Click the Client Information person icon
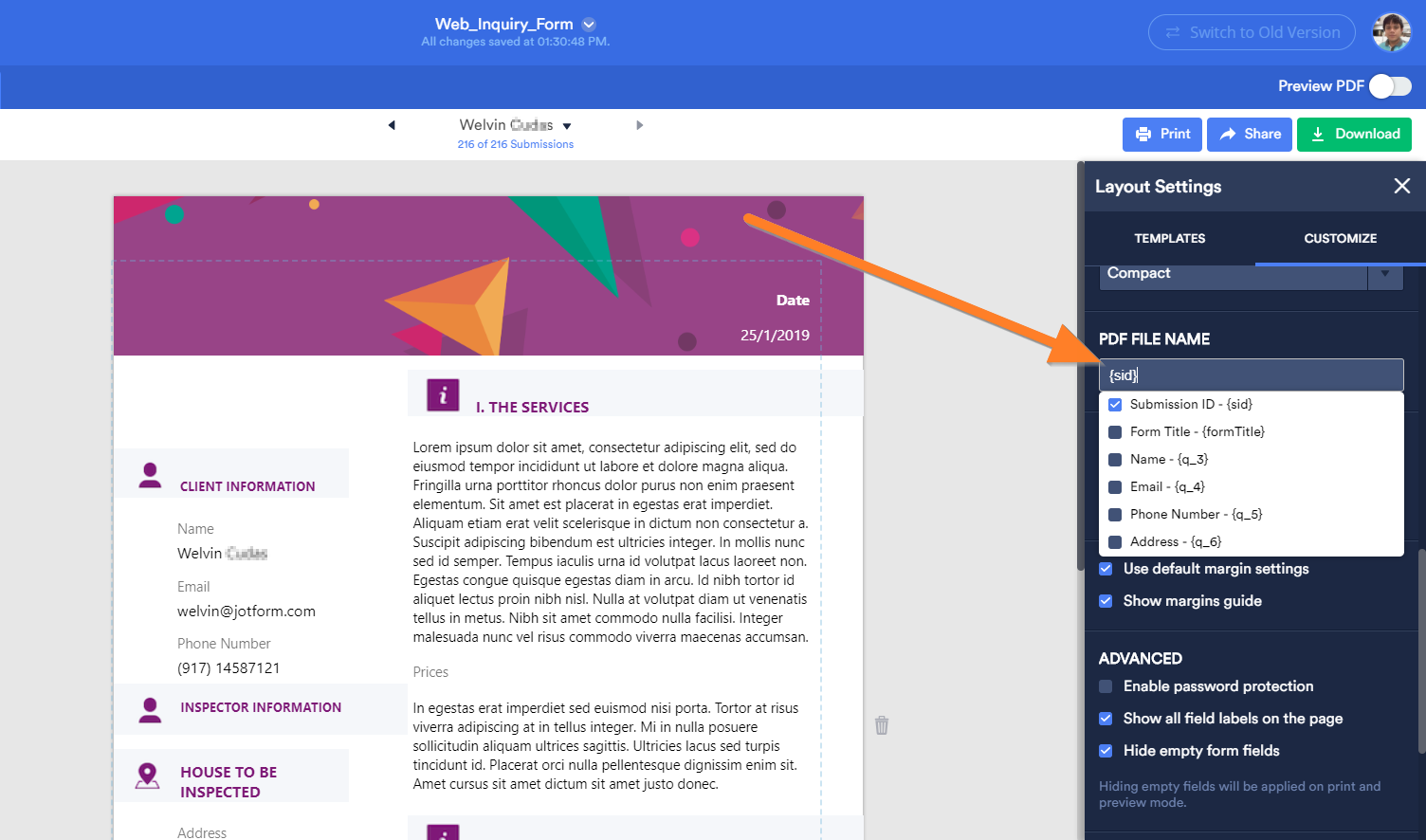Viewport: 1426px width, 840px height. [x=150, y=475]
